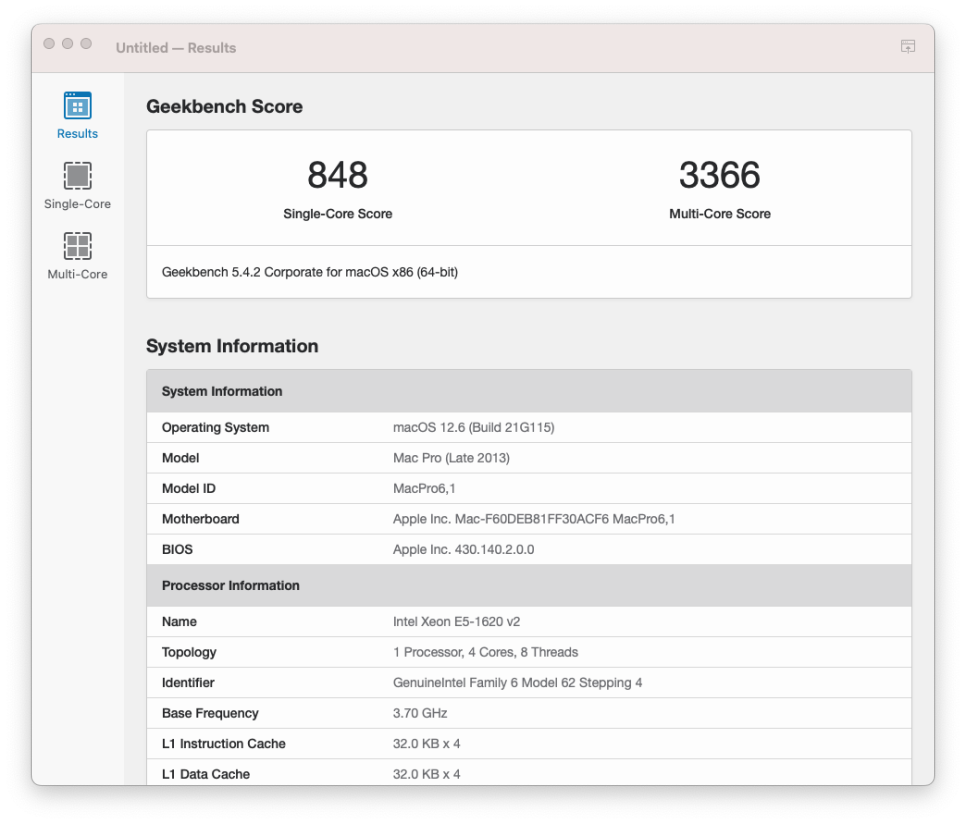Click the multi-core score 3366
This screenshot has height=824, width=966.
pos(720,175)
